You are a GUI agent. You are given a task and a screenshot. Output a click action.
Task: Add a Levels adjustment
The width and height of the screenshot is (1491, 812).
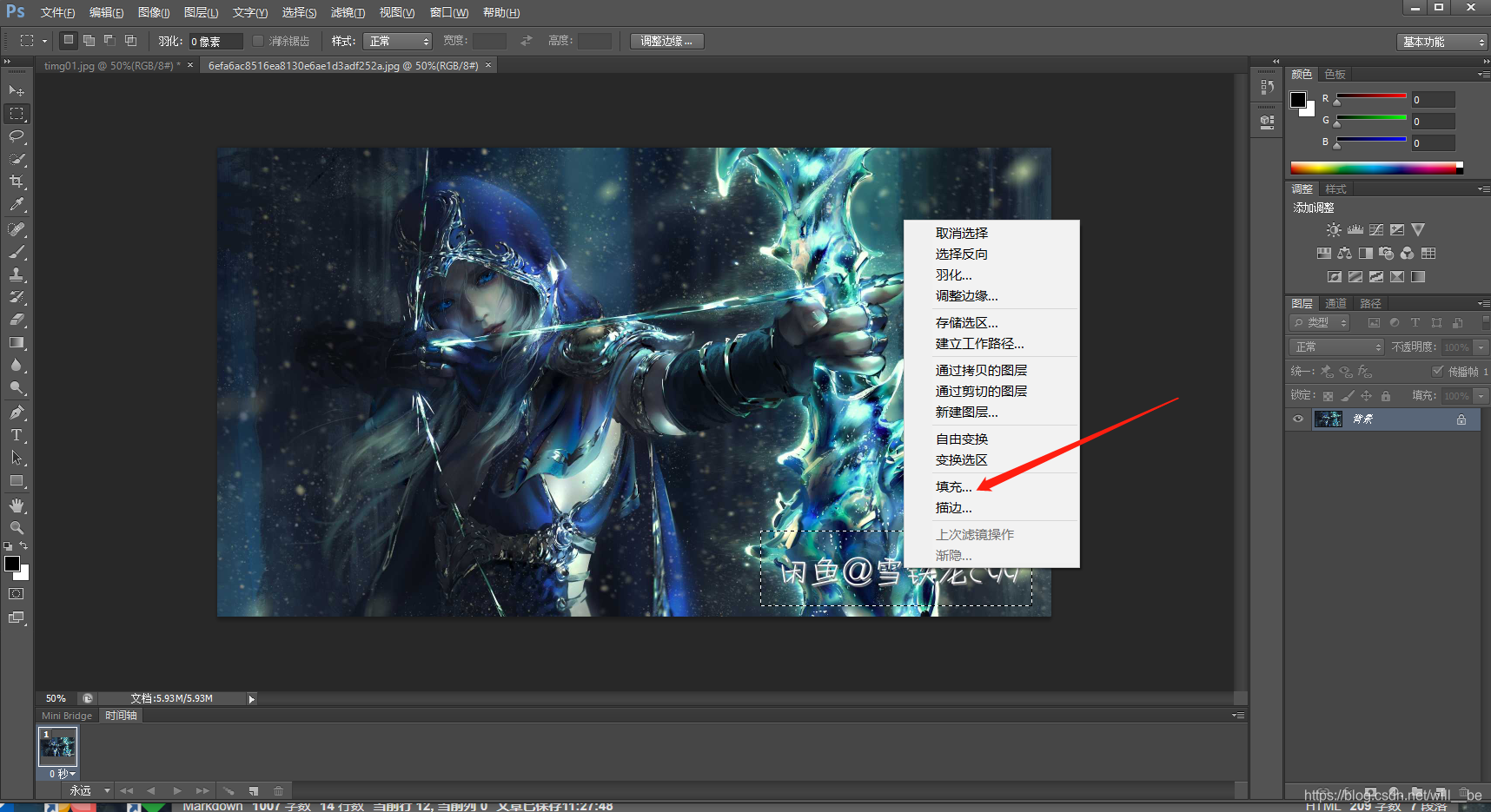1355,230
